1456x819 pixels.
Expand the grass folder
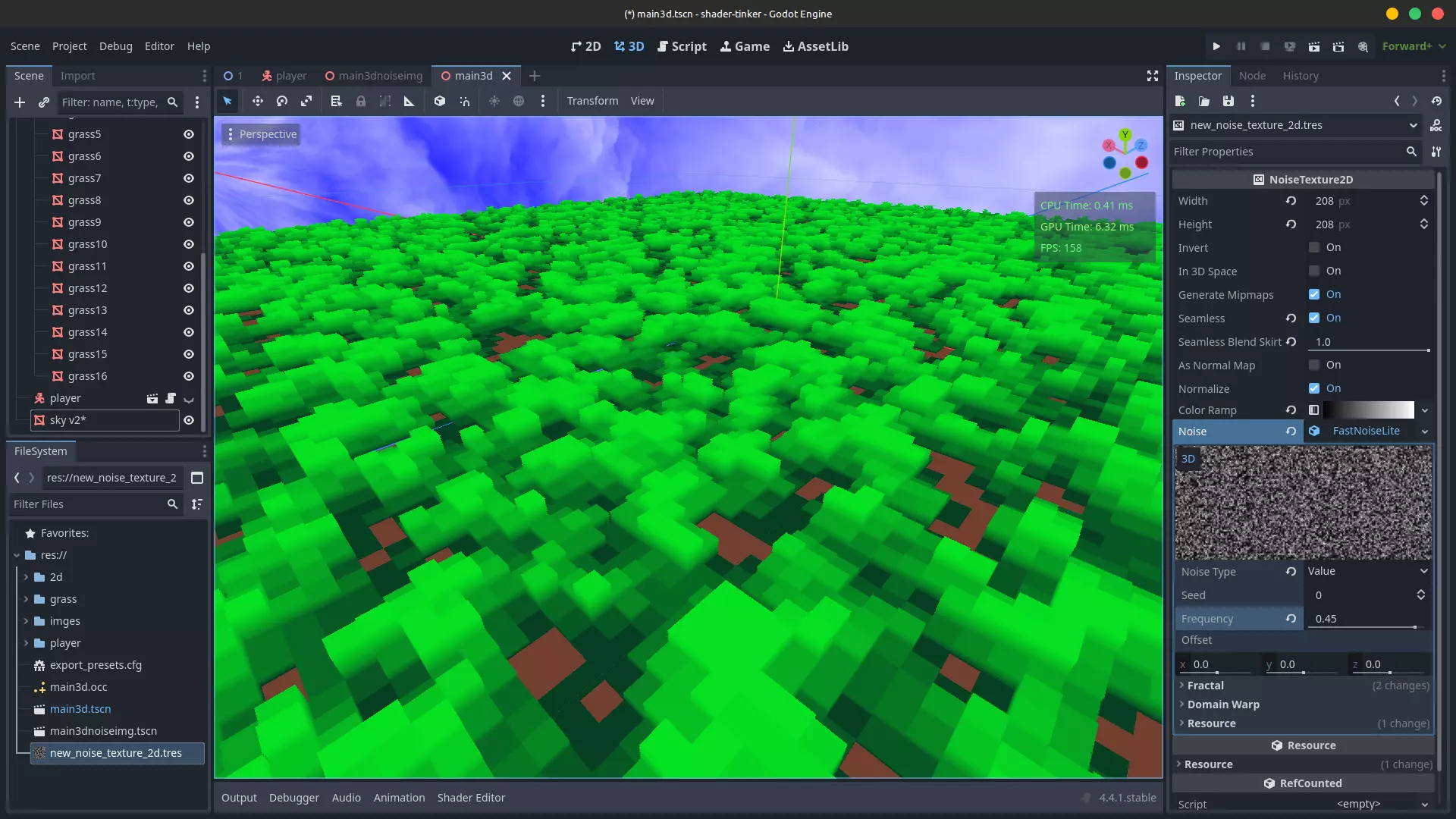27,599
